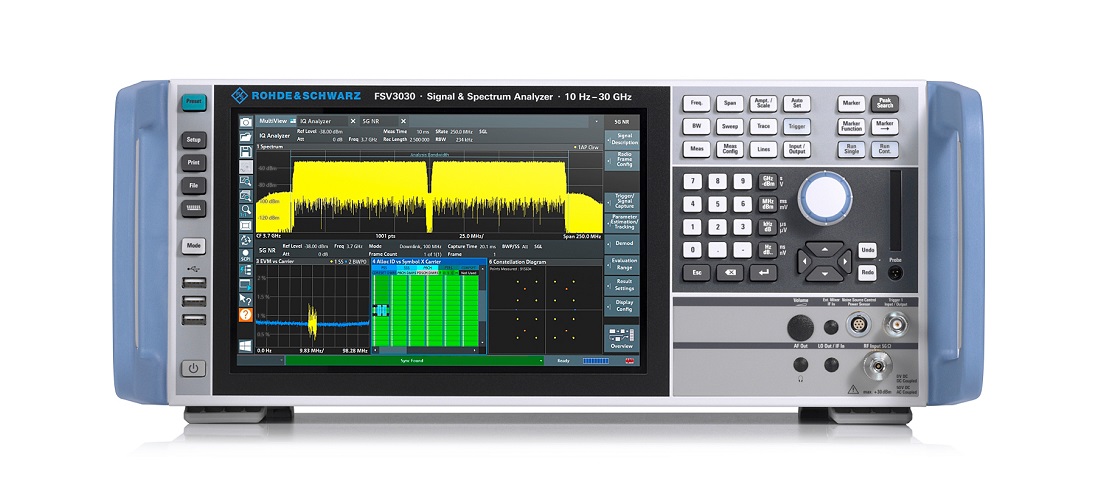
Task: Toggle the instrument power button
Action: 194,368
